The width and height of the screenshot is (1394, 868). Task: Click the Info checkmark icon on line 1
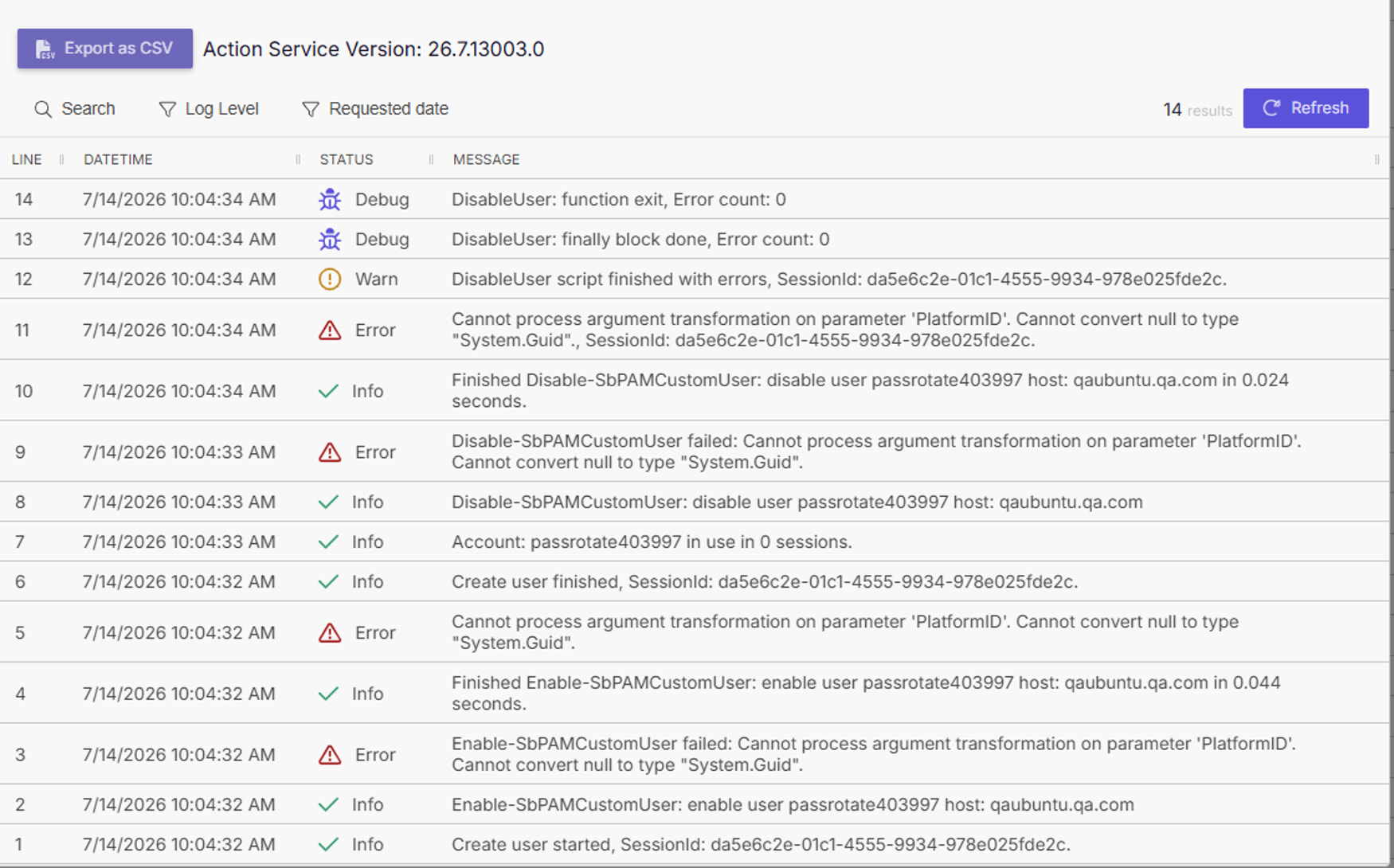coord(328,844)
